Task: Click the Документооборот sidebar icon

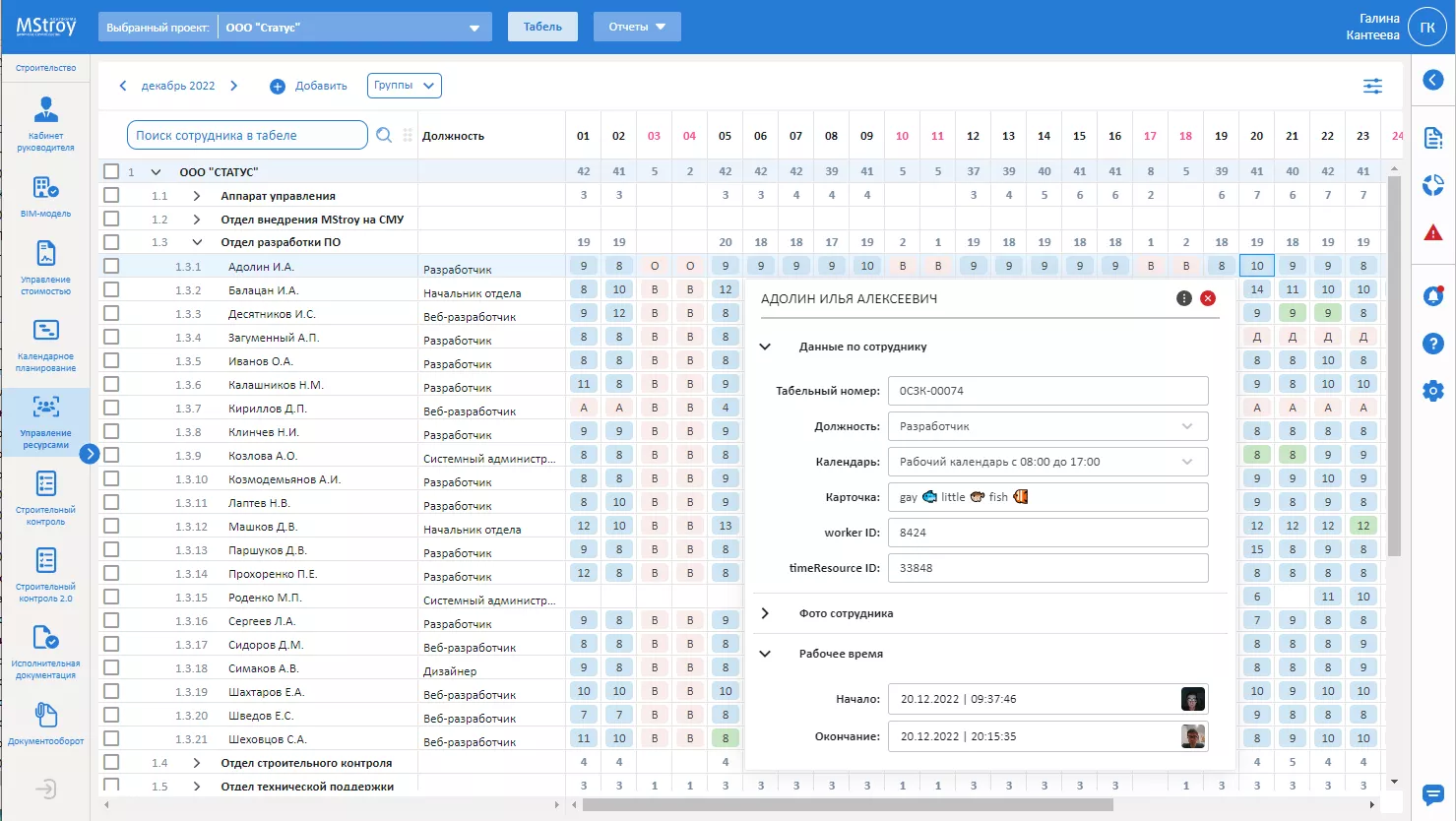Action: click(45, 716)
